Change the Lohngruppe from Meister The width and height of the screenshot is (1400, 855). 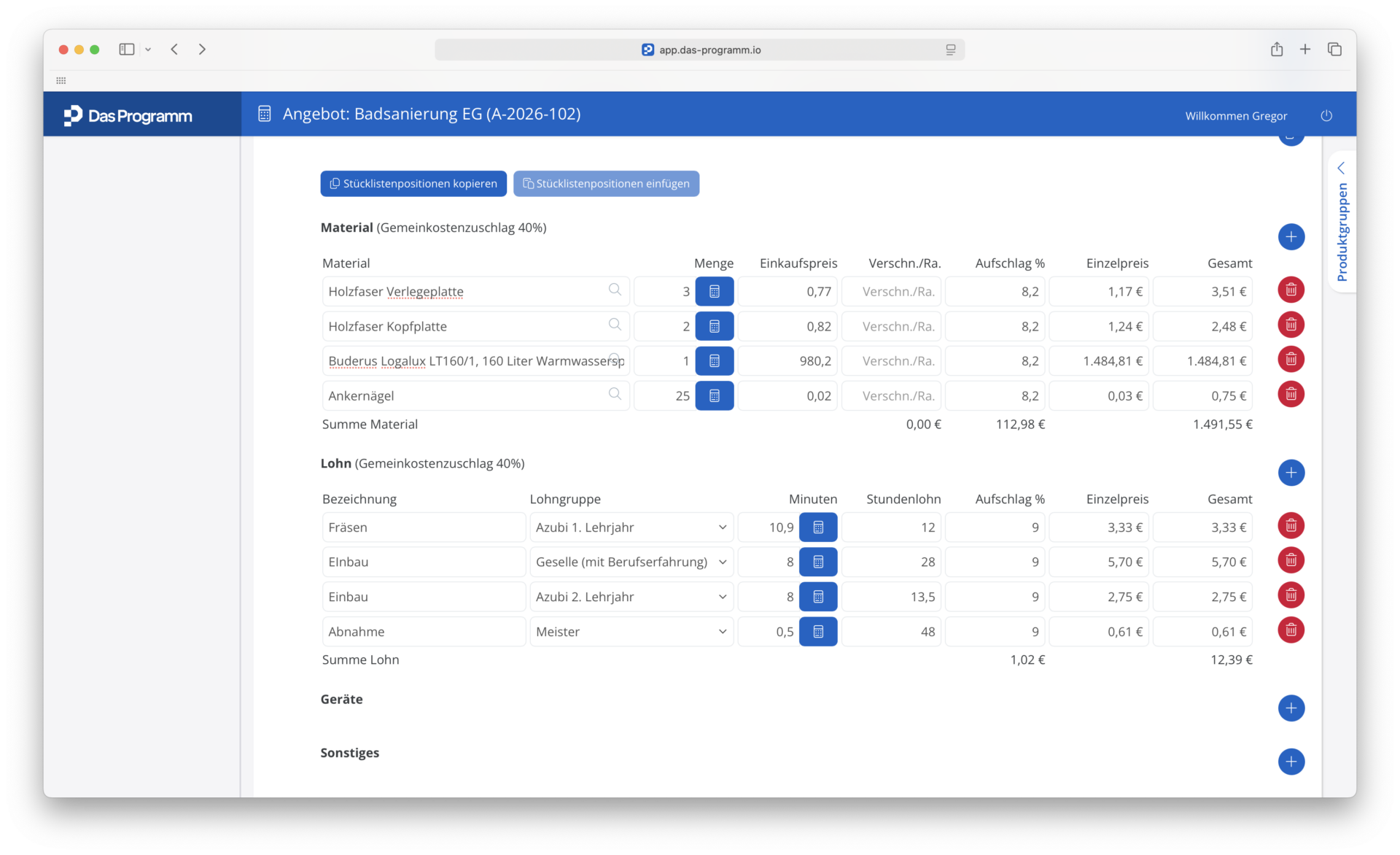coord(631,632)
